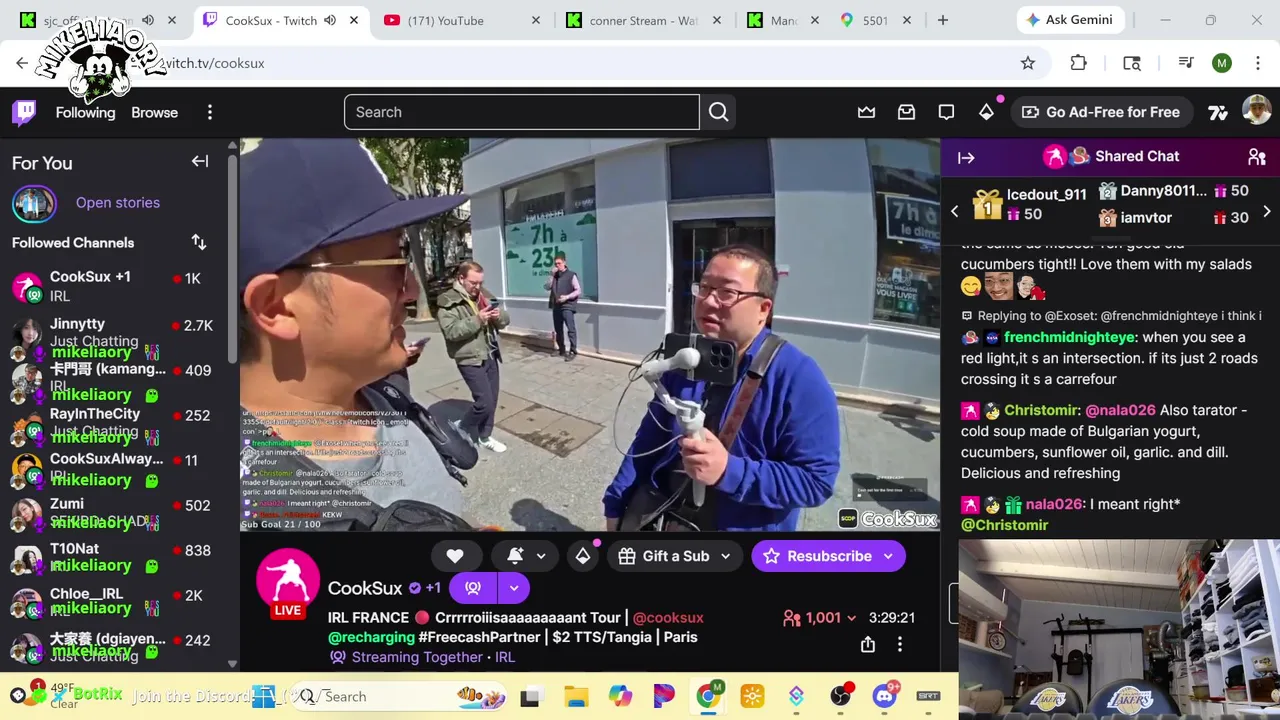This screenshot has width=1280, height=720.
Task: Toggle notifications bell for CookSux
Action: tap(515, 556)
